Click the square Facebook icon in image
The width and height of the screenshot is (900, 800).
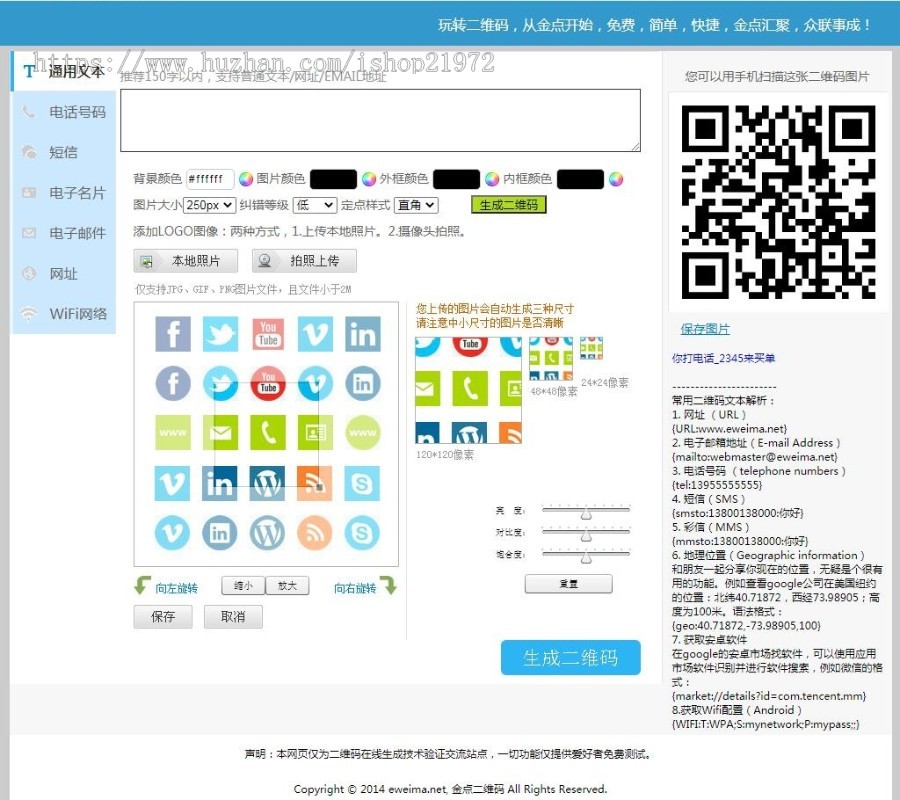(x=173, y=333)
